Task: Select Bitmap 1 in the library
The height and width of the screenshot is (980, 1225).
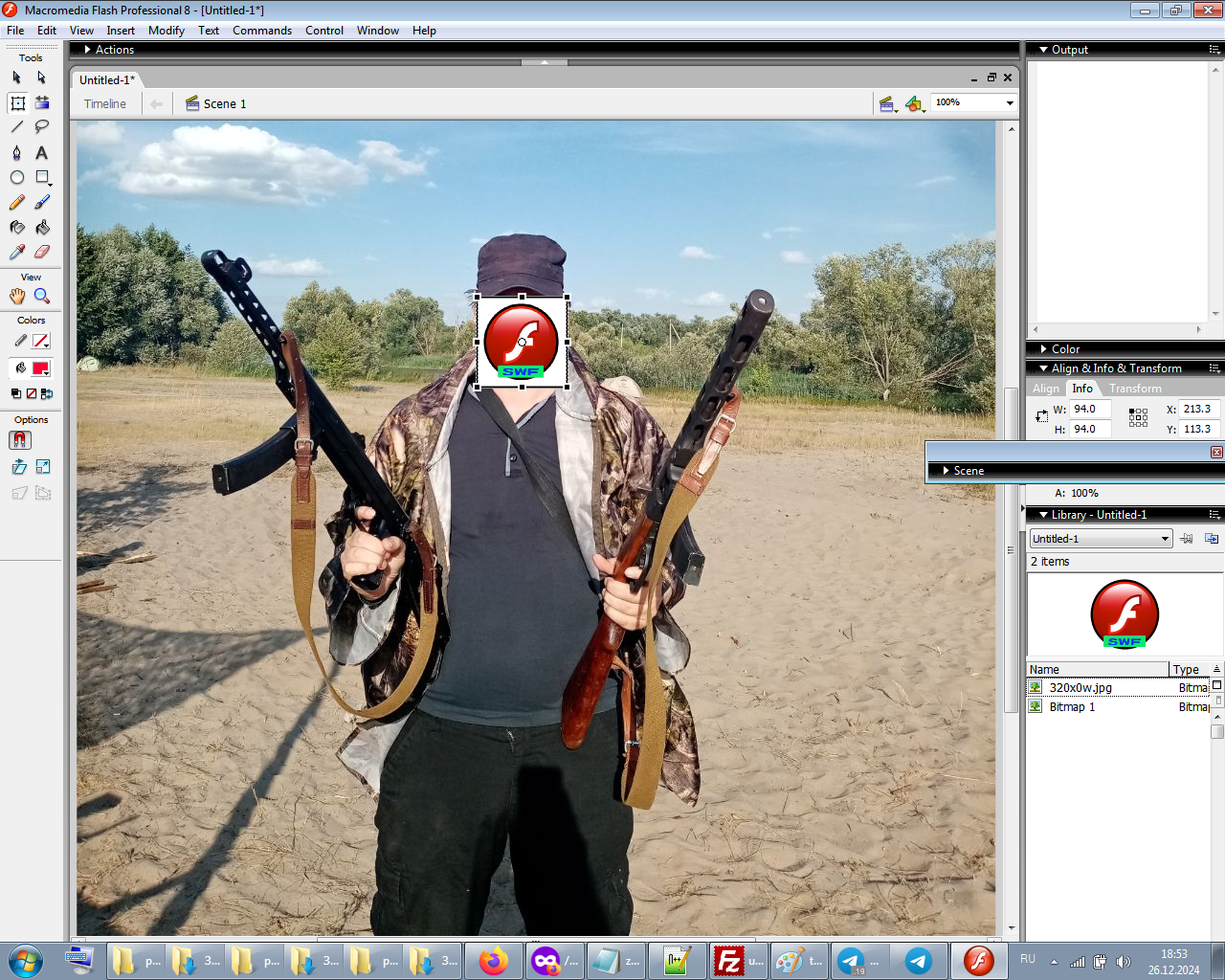Action: 1118,707
